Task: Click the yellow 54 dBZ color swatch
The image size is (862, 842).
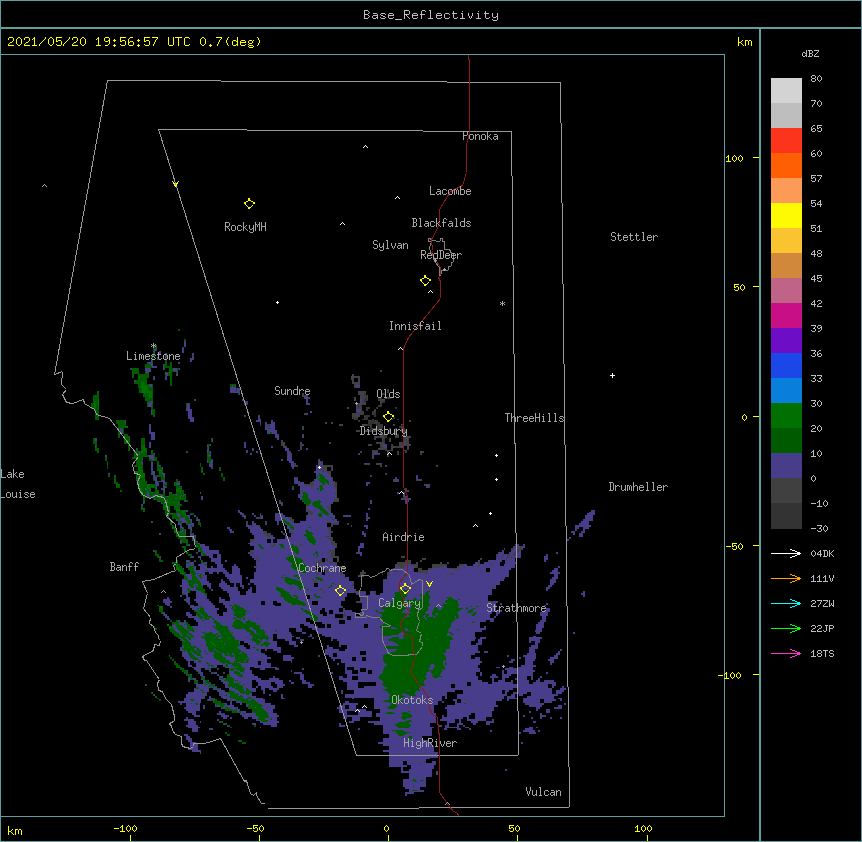Action: coord(786,215)
